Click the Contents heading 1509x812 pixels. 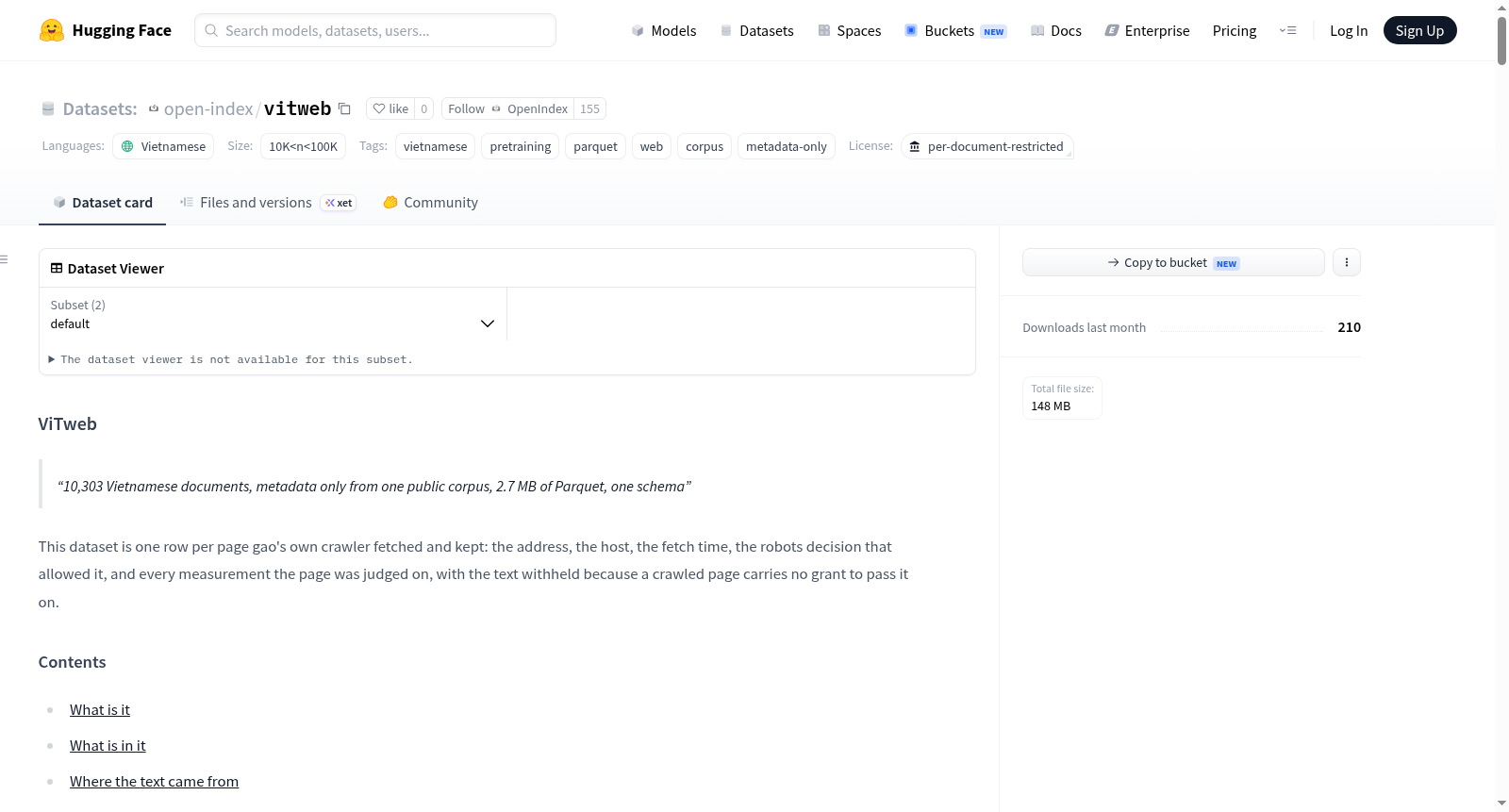(73, 662)
